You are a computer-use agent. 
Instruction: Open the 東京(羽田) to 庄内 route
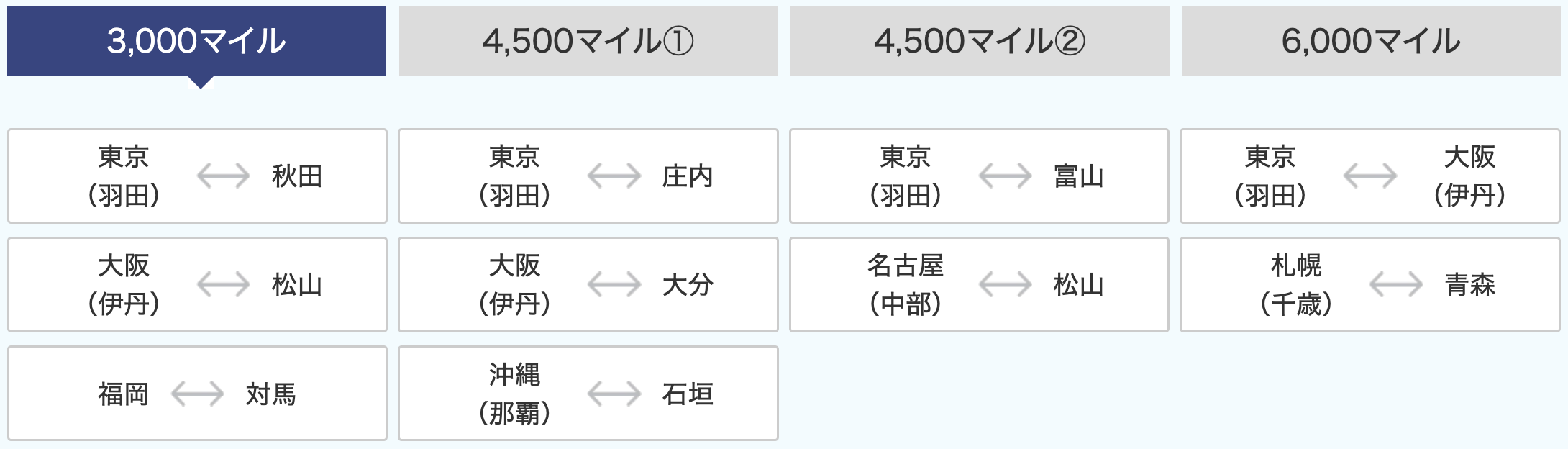[588, 176]
